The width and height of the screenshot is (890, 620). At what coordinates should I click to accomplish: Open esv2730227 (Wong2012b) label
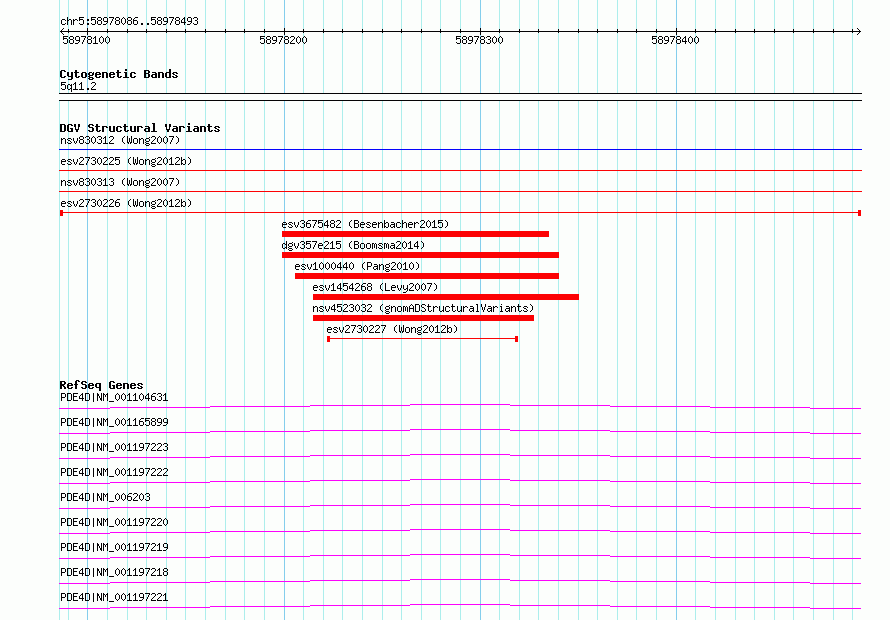(x=392, y=329)
